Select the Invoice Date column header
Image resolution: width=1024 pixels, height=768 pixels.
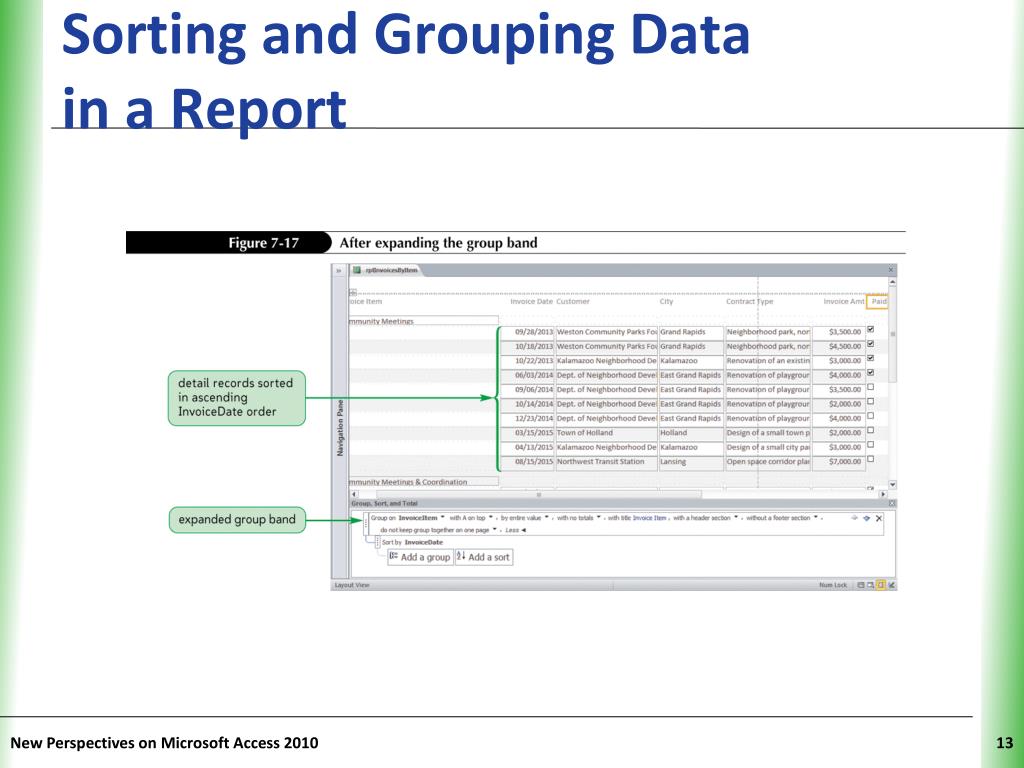(531, 302)
